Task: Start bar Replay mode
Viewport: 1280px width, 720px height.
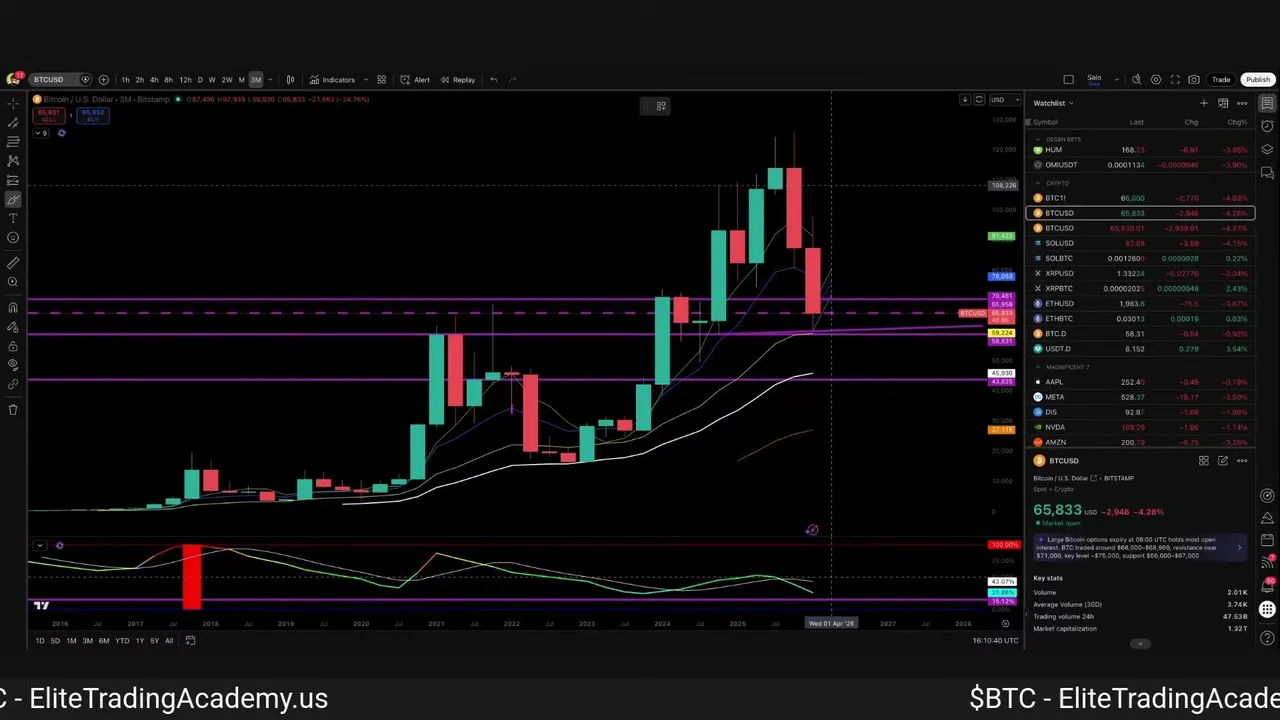Action: click(458, 80)
